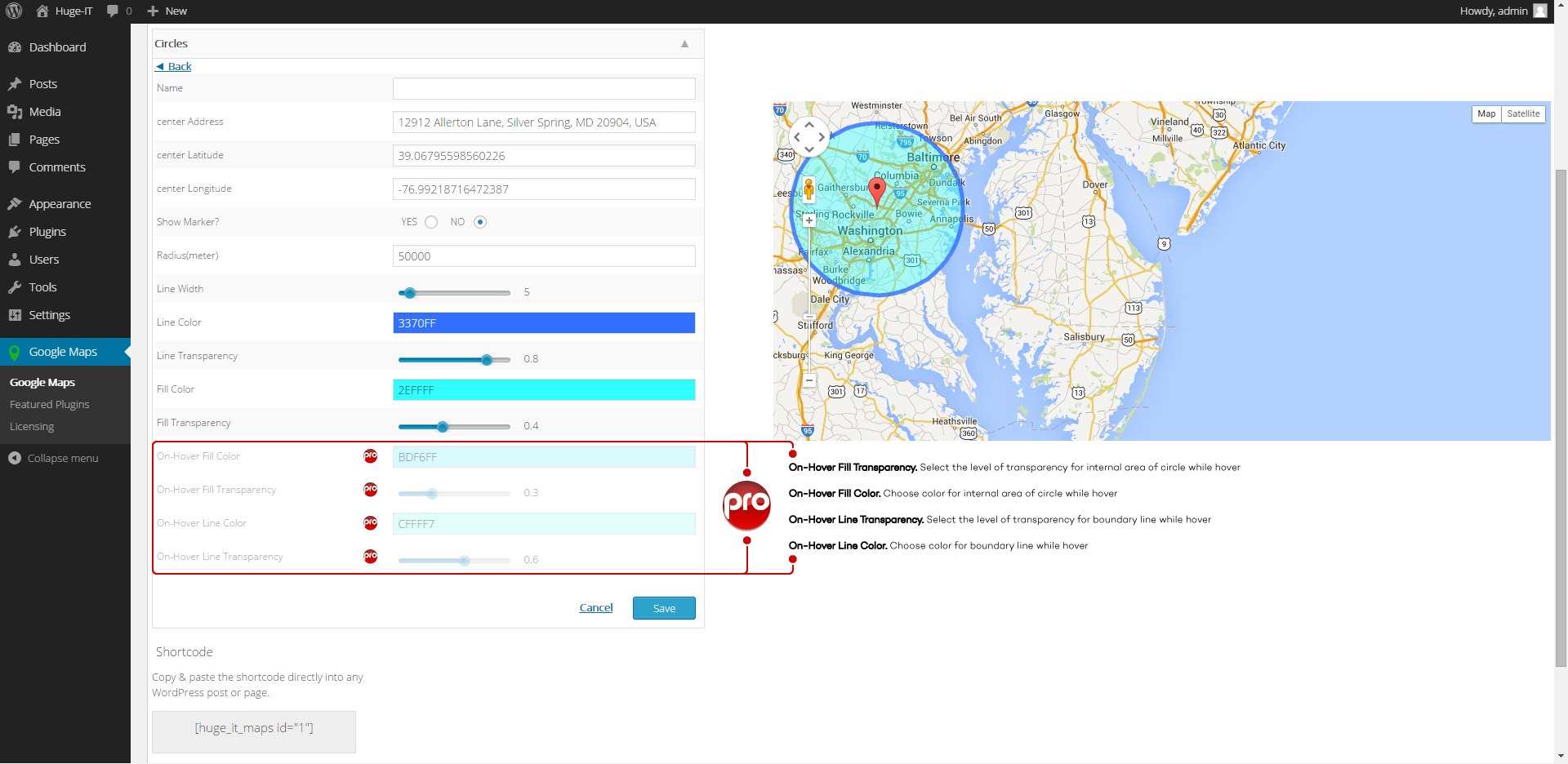Click the red map marker pin
Viewport: 1568px width, 764px height.
877,191
